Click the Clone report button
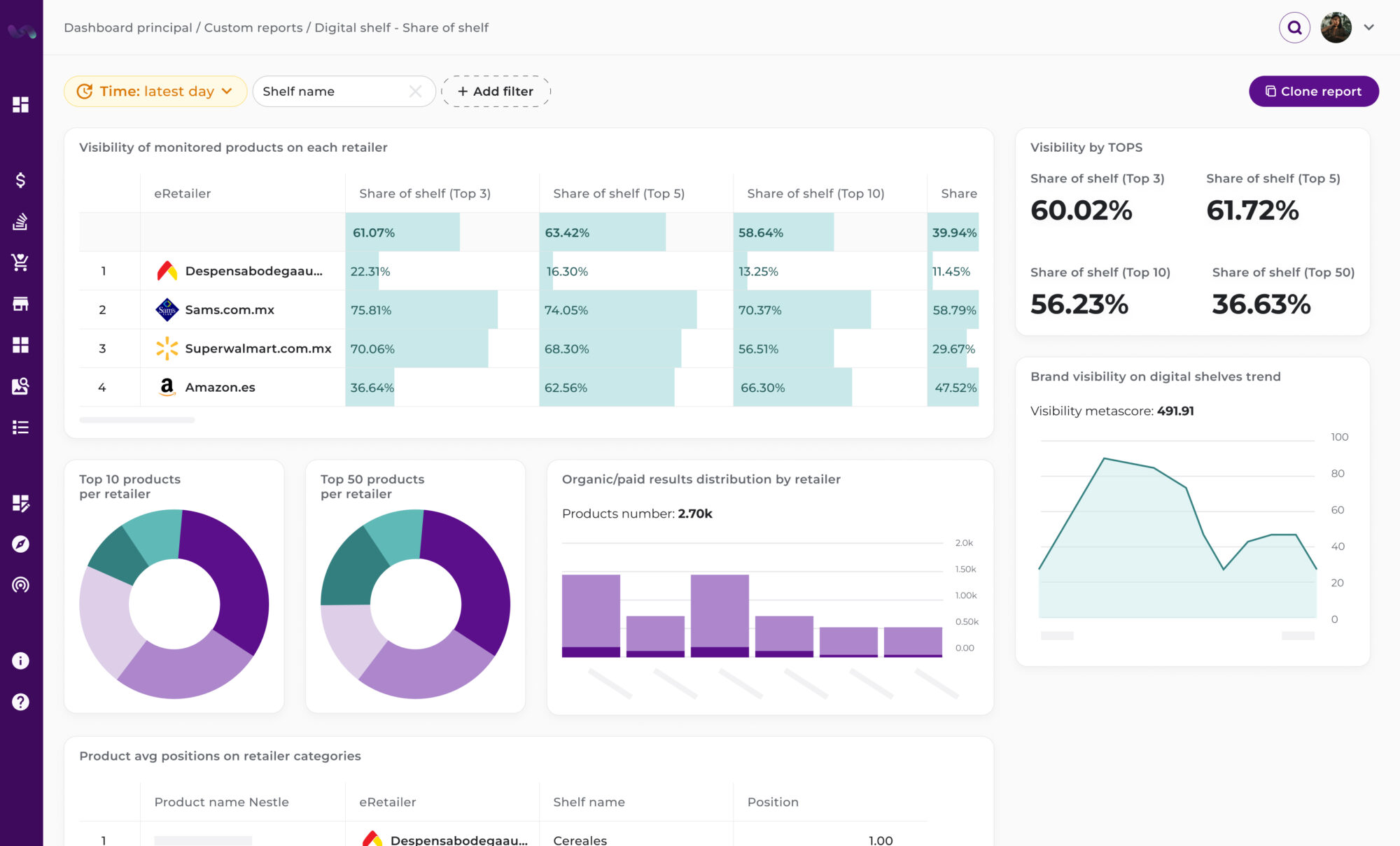Image resolution: width=1400 pixels, height=846 pixels. pyautogui.click(x=1313, y=91)
